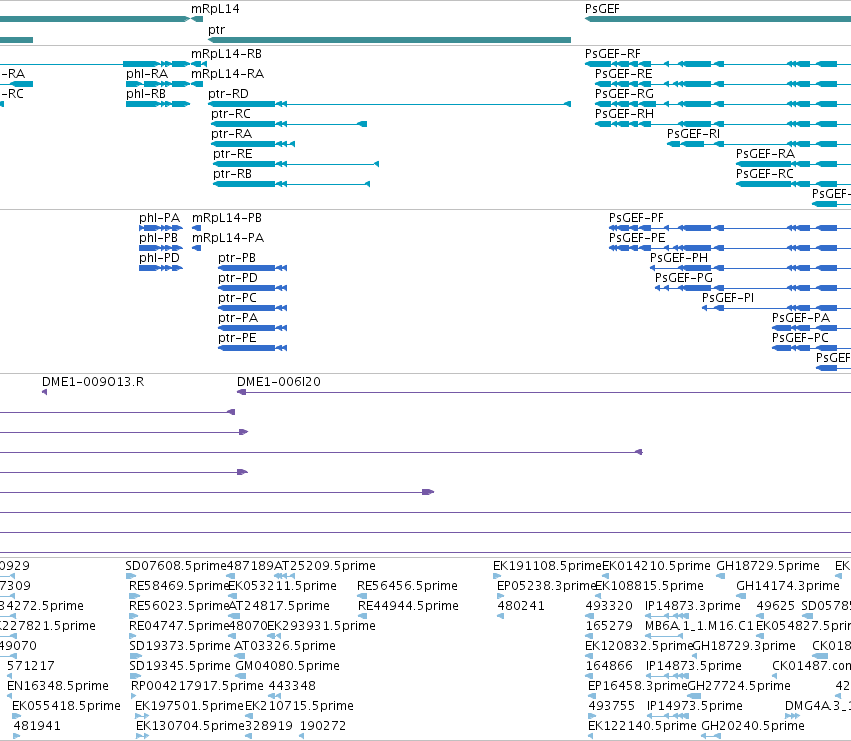This screenshot has height=741, width=851.
Task: Click the long ptr gene span bar
Action: coord(389,40)
